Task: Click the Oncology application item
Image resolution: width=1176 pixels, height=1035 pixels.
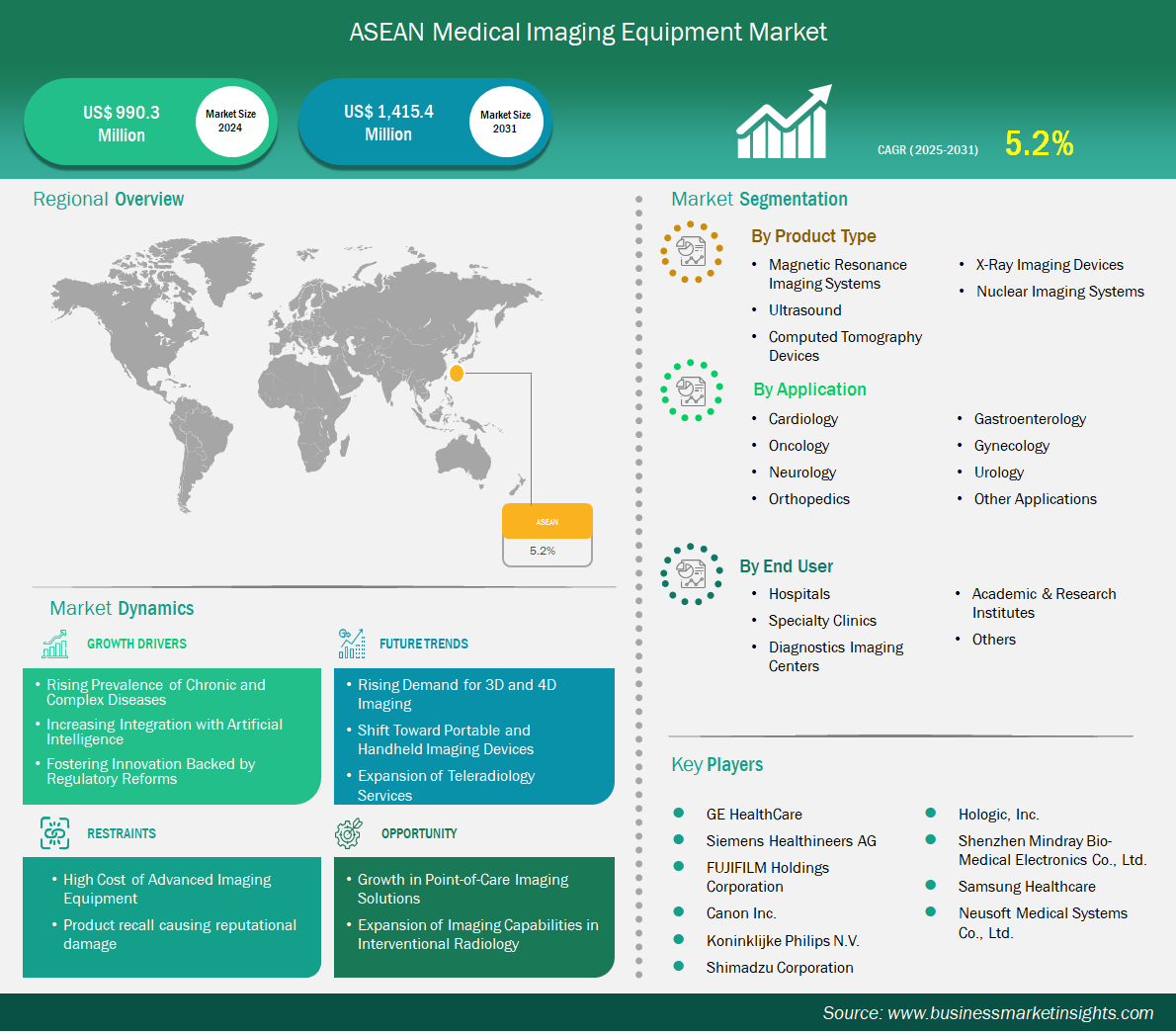Action: pos(798,446)
